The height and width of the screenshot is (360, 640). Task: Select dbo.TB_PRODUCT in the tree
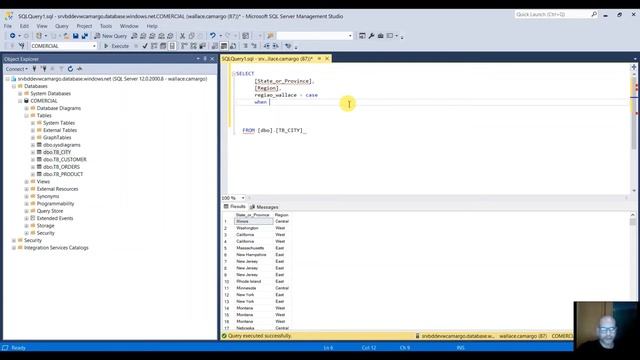tap(63, 174)
